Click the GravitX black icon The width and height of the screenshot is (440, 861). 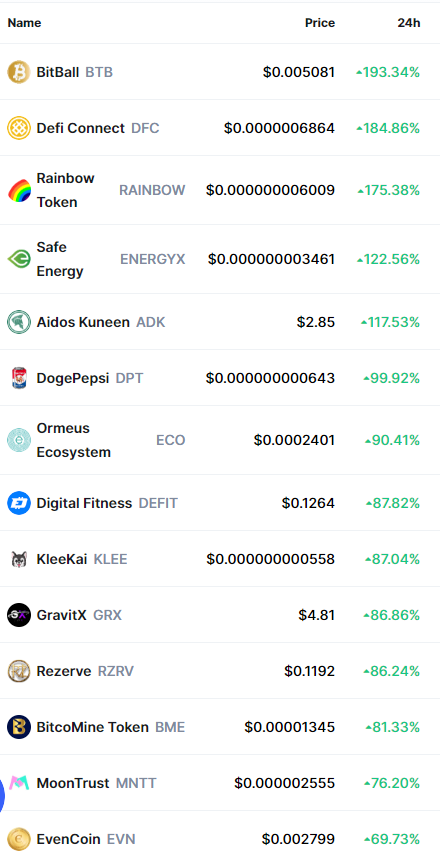click(x=19, y=615)
